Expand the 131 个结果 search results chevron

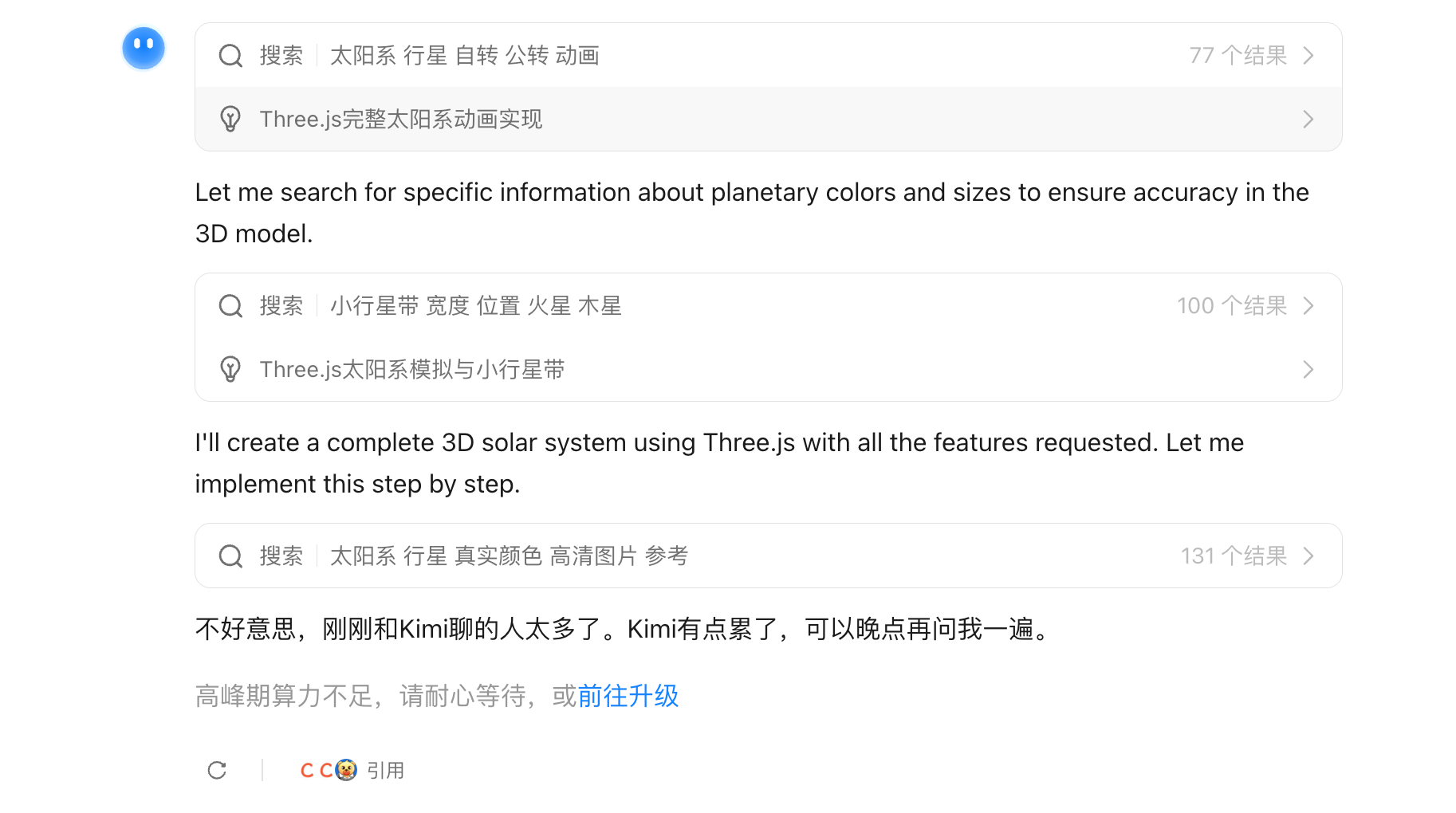click(x=1308, y=556)
